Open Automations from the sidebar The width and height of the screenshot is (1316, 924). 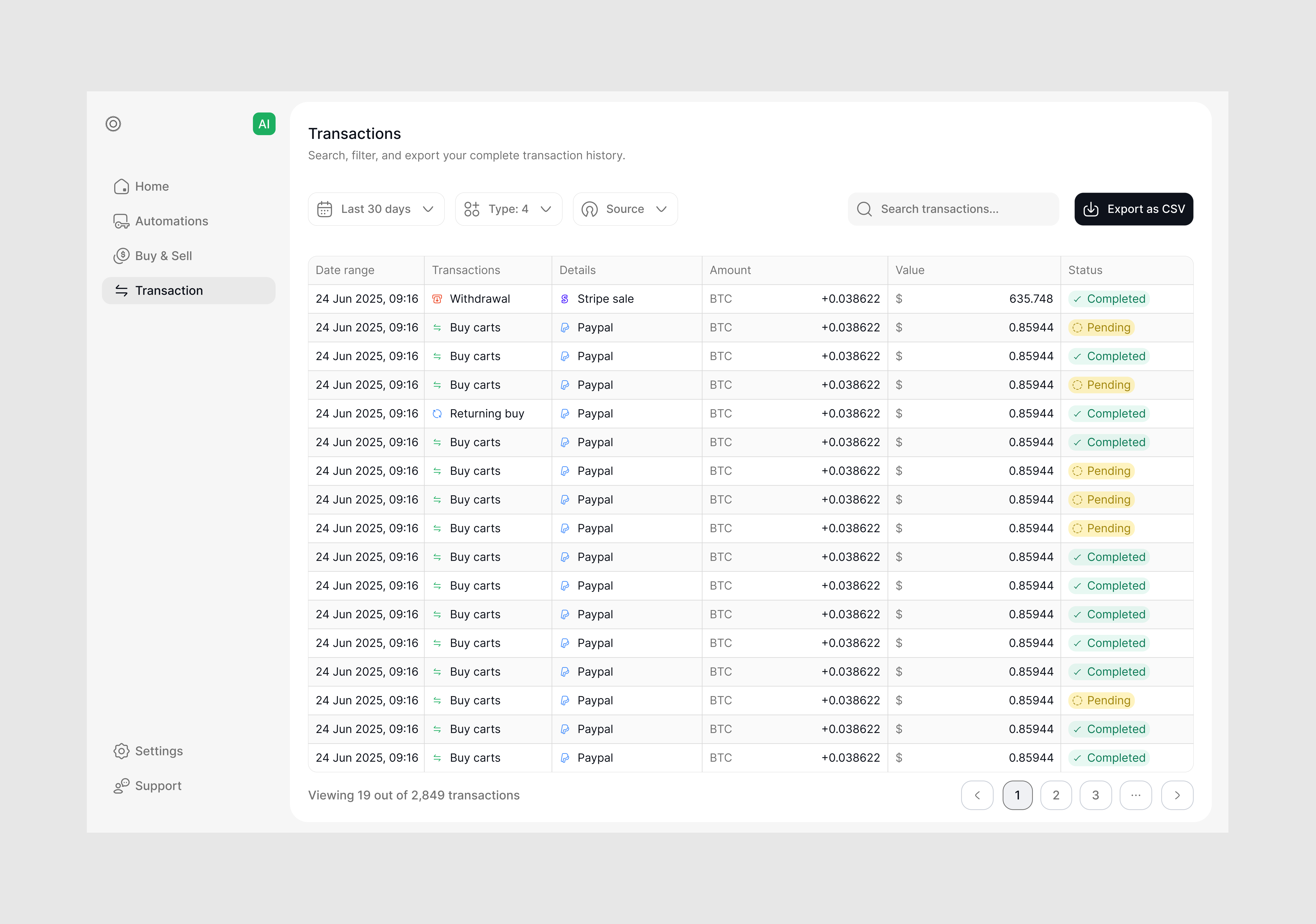pyautogui.click(x=171, y=221)
